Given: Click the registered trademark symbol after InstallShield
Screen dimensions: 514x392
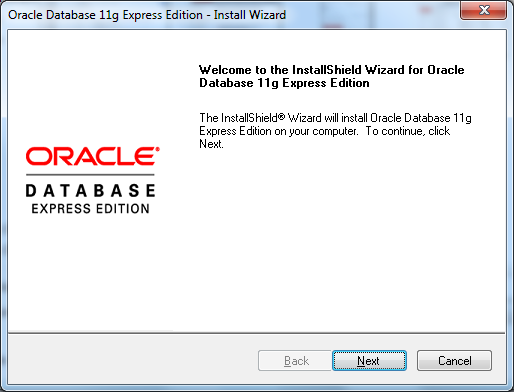Looking at the screenshot, I should 281,116.
